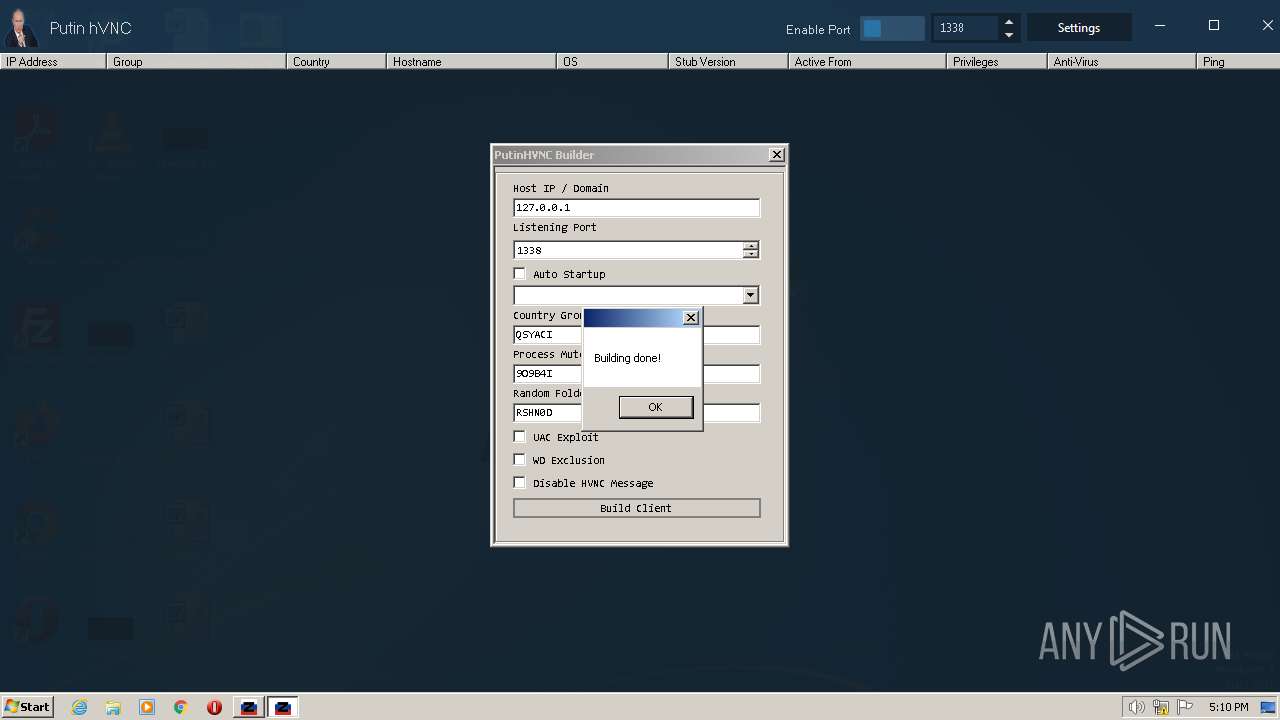Viewport: 1280px width, 720px height.
Task: Toggle the Enable Port switch
Action: point(892,28)
